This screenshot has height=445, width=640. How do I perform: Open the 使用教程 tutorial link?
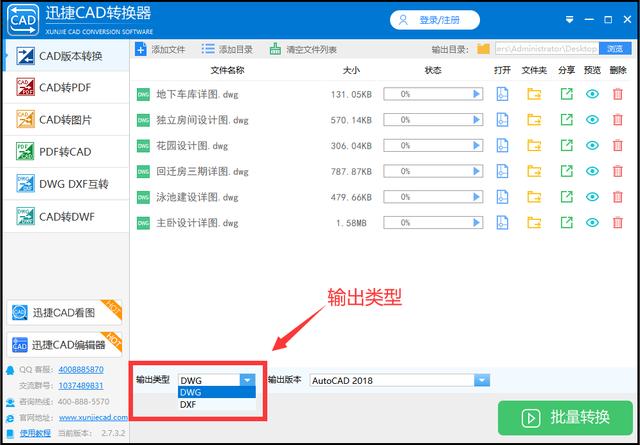click(x=36, y=433)
